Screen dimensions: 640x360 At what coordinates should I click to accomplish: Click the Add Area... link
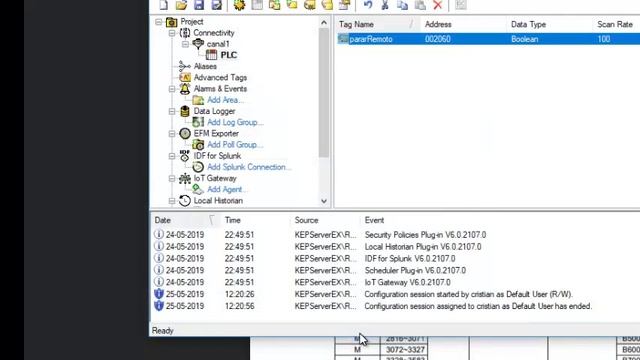225,100
